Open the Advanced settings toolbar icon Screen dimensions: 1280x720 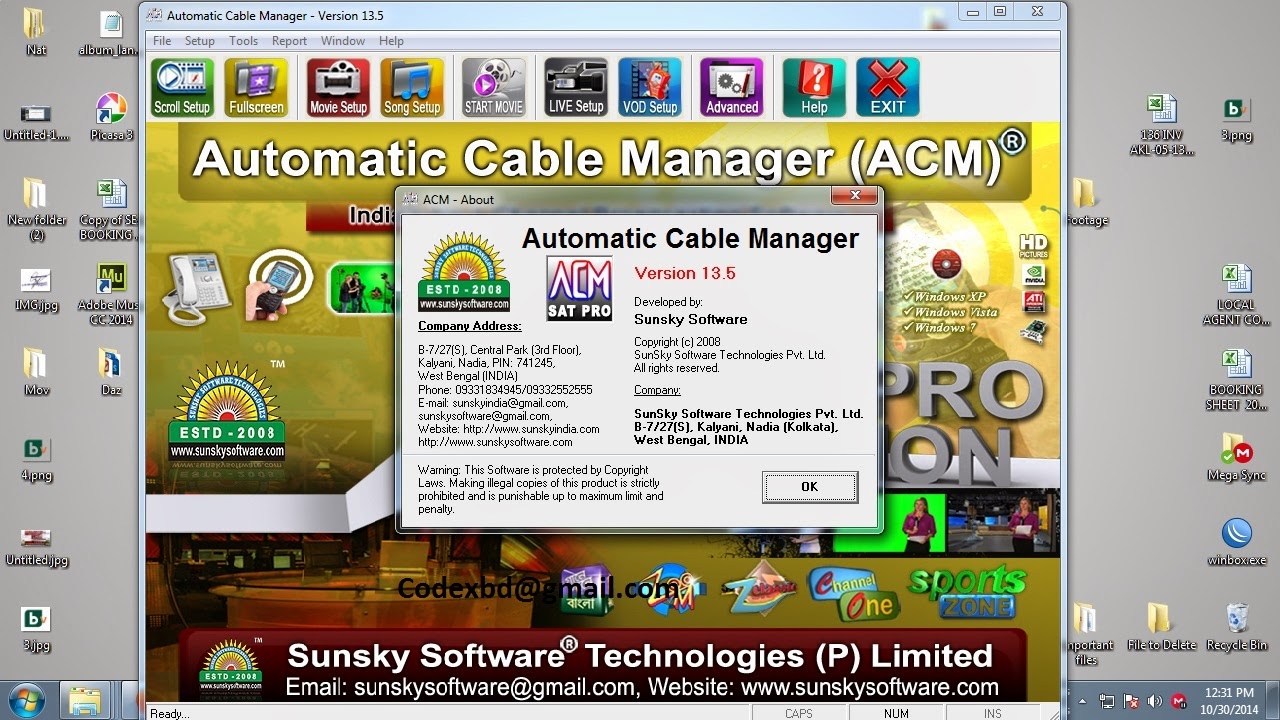tap(732, 87)
